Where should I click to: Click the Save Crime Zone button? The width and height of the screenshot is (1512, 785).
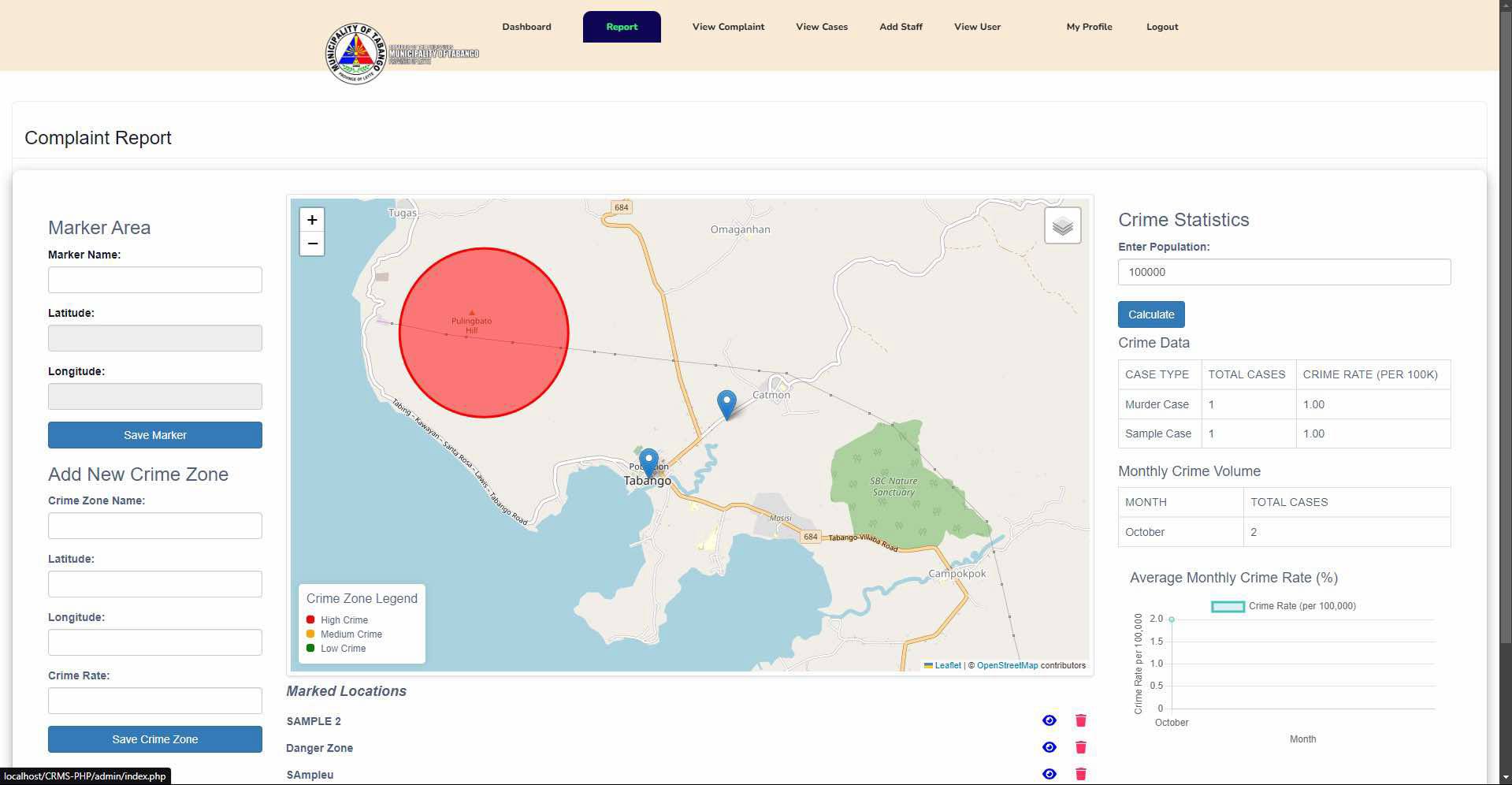coord(155,739)
